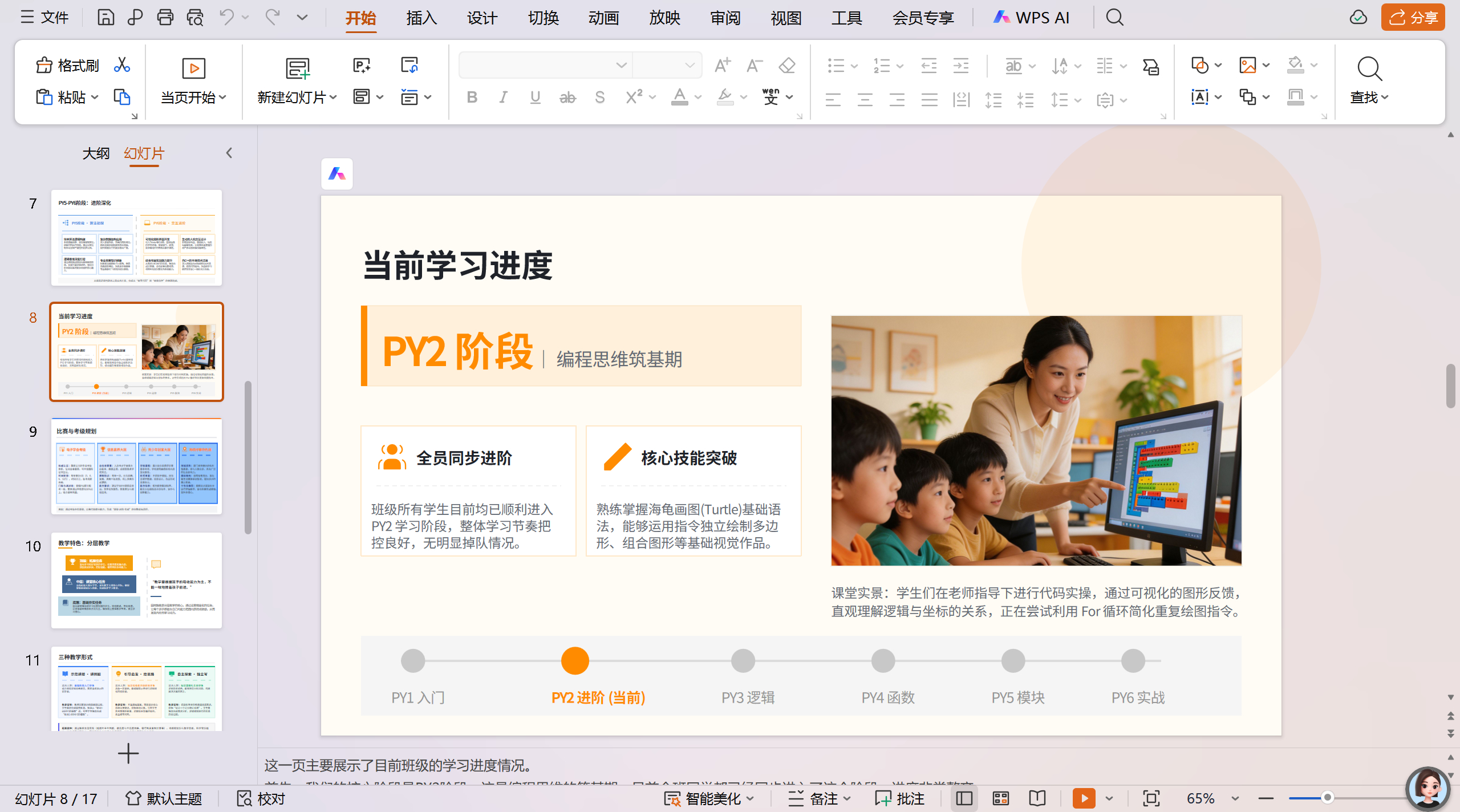Toggle Underline formatting
The height and width of the screenshot is (812, 1460).
tap(535, 98)
